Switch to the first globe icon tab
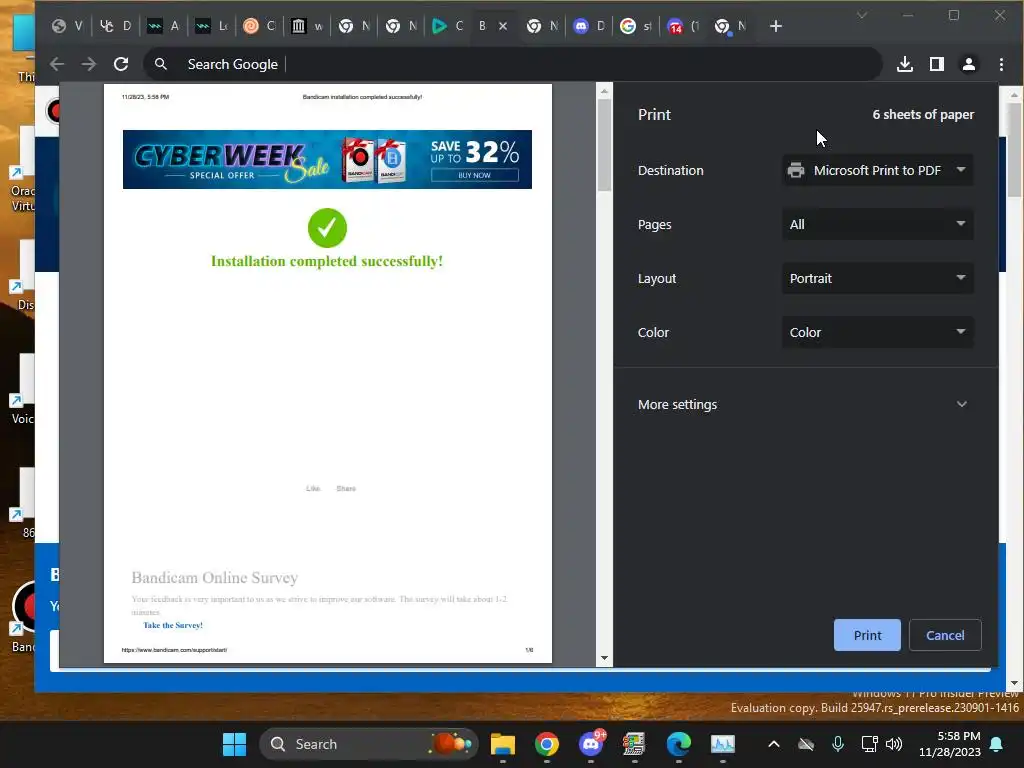Image resolution: width=1024 pixels, height=768 pixels. click(x=68, y=26)
